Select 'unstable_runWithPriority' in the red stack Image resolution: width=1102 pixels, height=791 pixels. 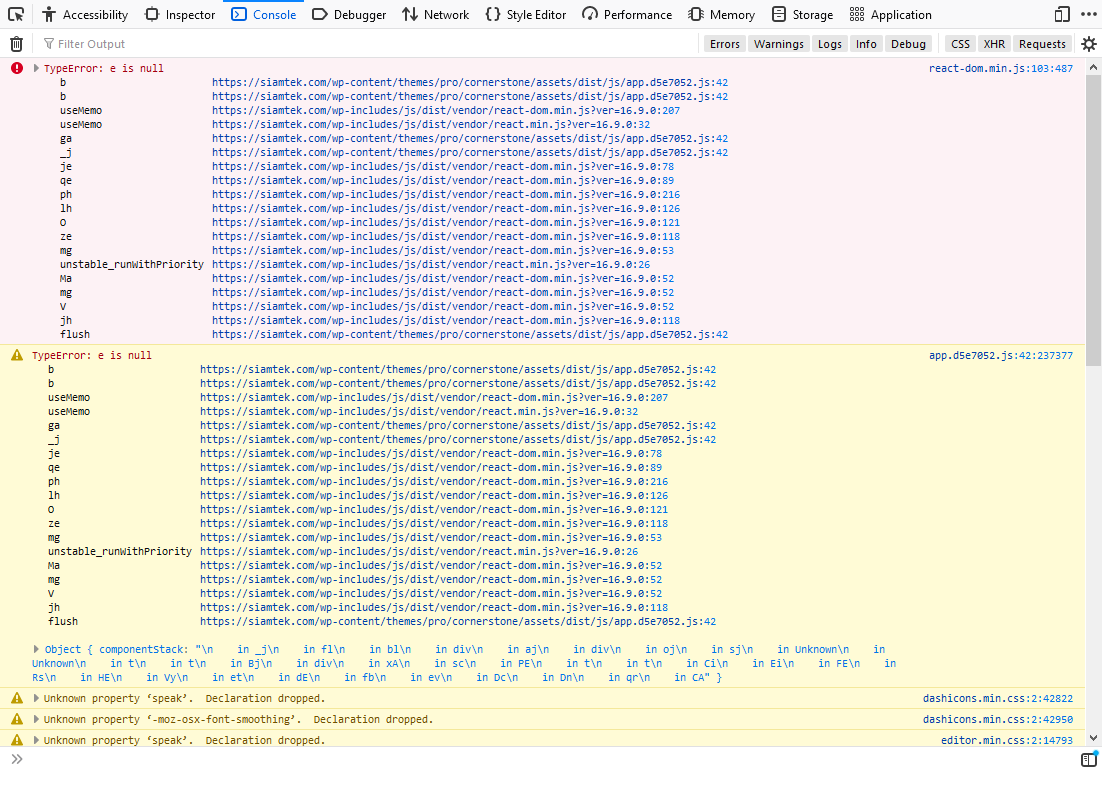pos(131,264)
